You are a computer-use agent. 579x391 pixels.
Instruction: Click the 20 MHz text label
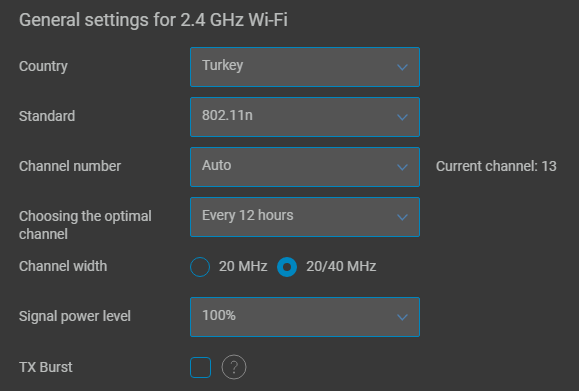click(243, 266)
